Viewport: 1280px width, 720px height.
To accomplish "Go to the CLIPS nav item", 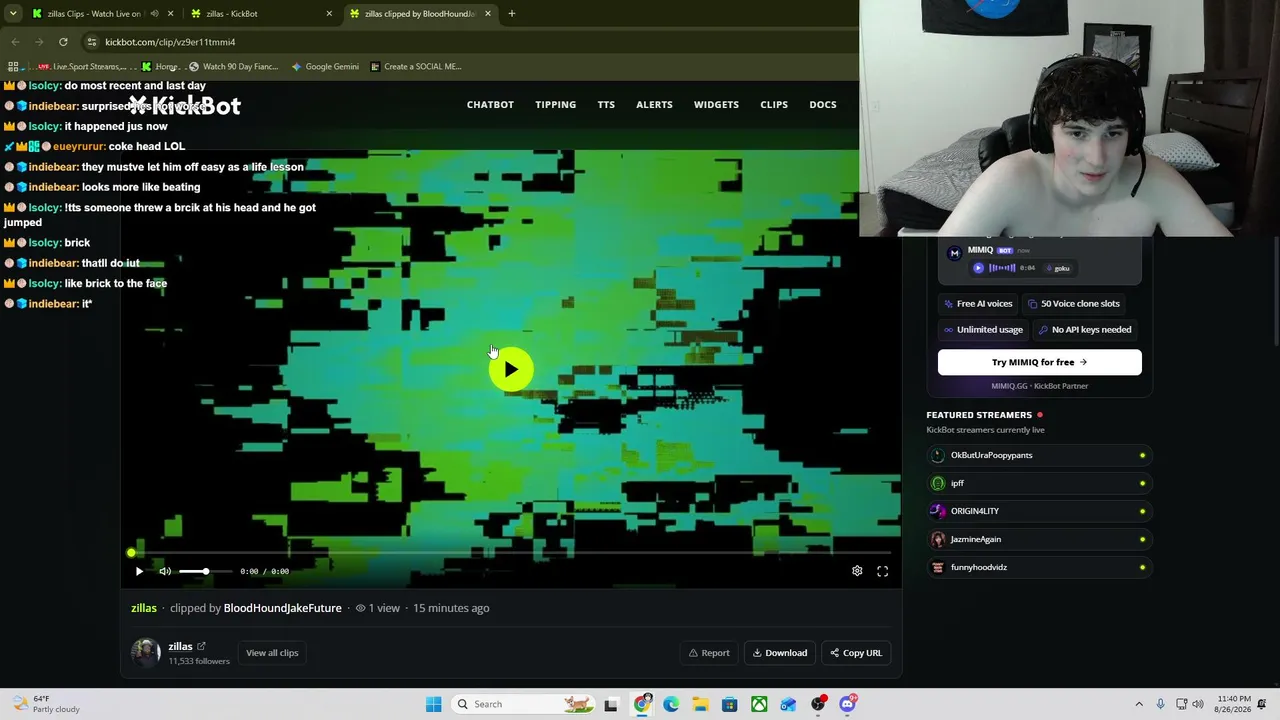I will (774, 104).
